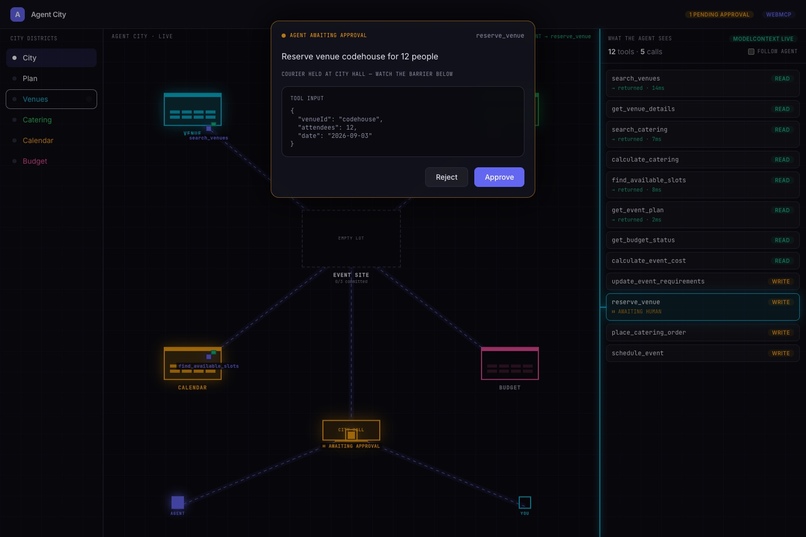Open the find_available_slots tool row

pyautogui.click(x=702, y=184)
